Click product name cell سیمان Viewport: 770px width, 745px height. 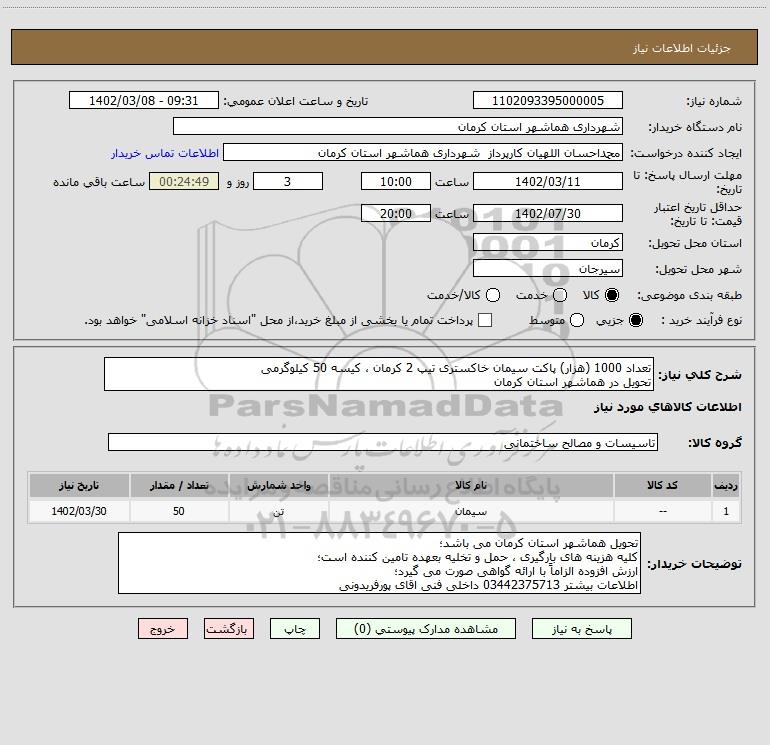pyautogui.click(x=471, y=512)
